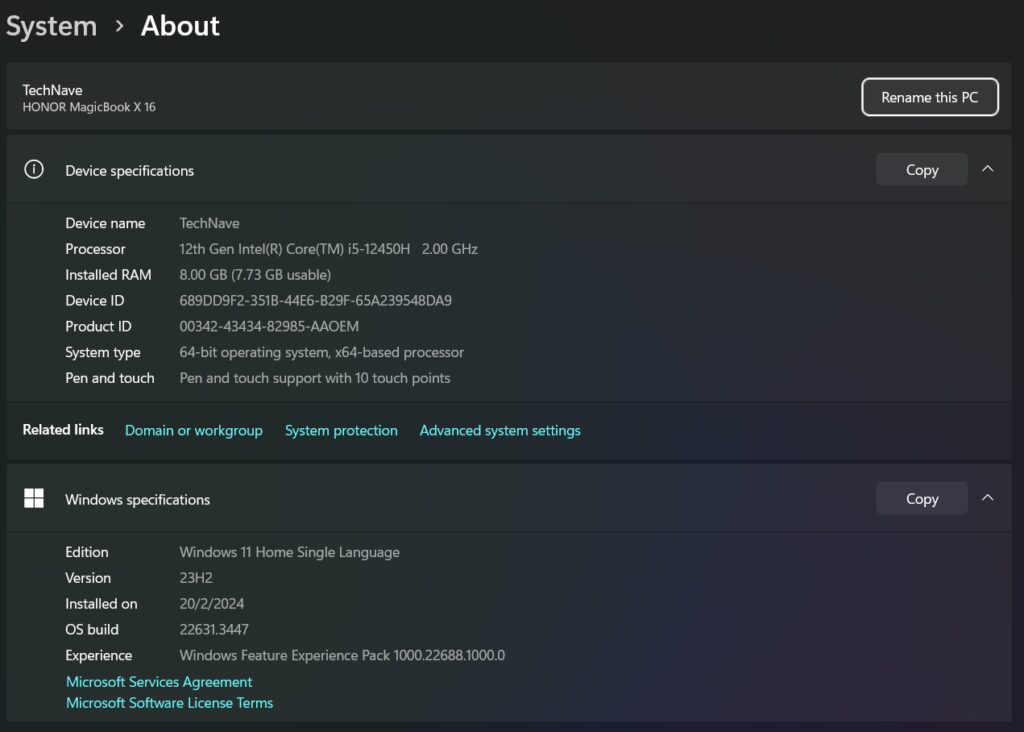
Task: Copy the Windows specifications
Action: (921, 499)
